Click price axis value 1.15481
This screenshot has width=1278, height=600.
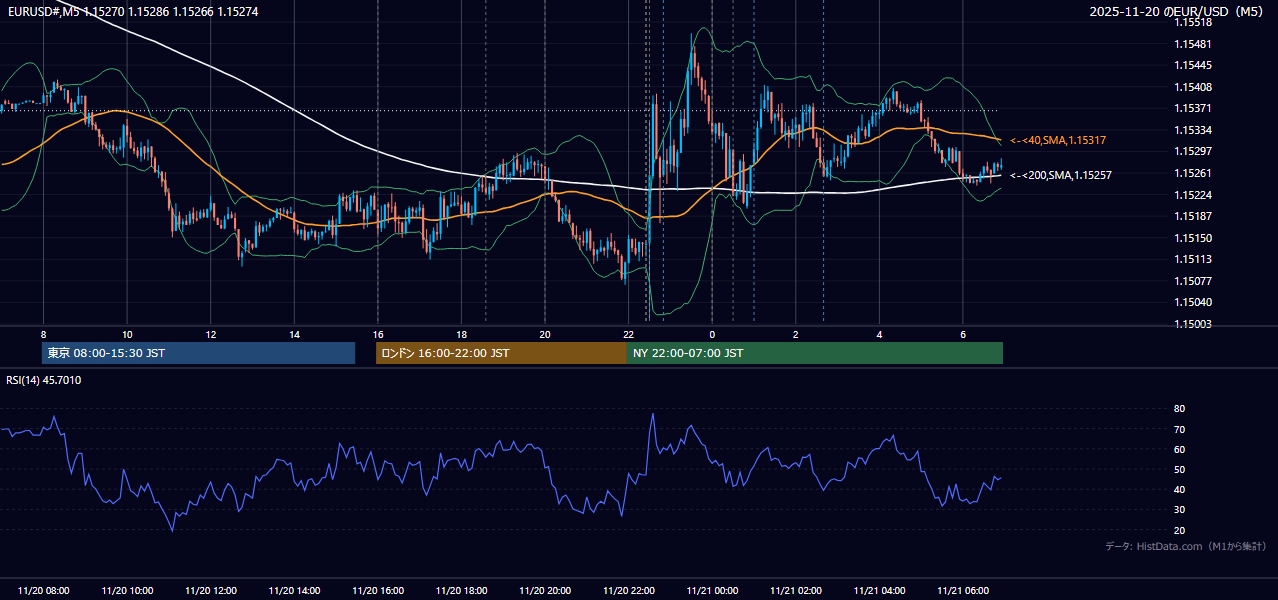point(1193,44)
